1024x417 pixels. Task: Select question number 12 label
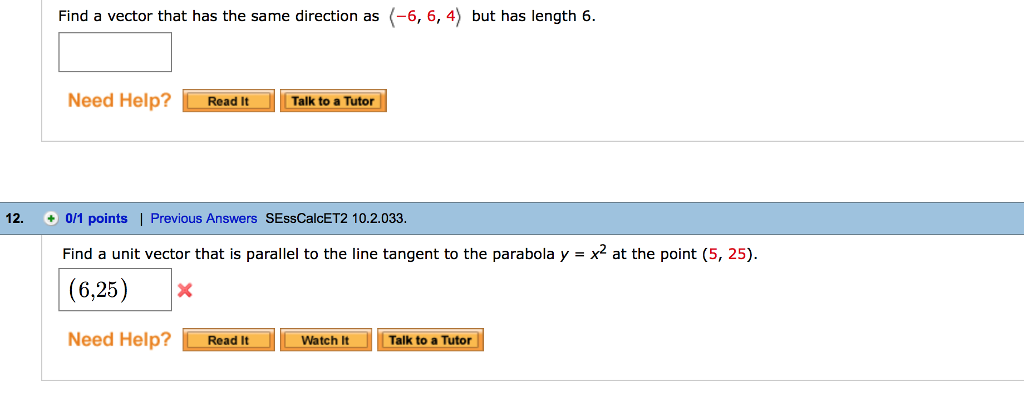[x=14, y=218]
